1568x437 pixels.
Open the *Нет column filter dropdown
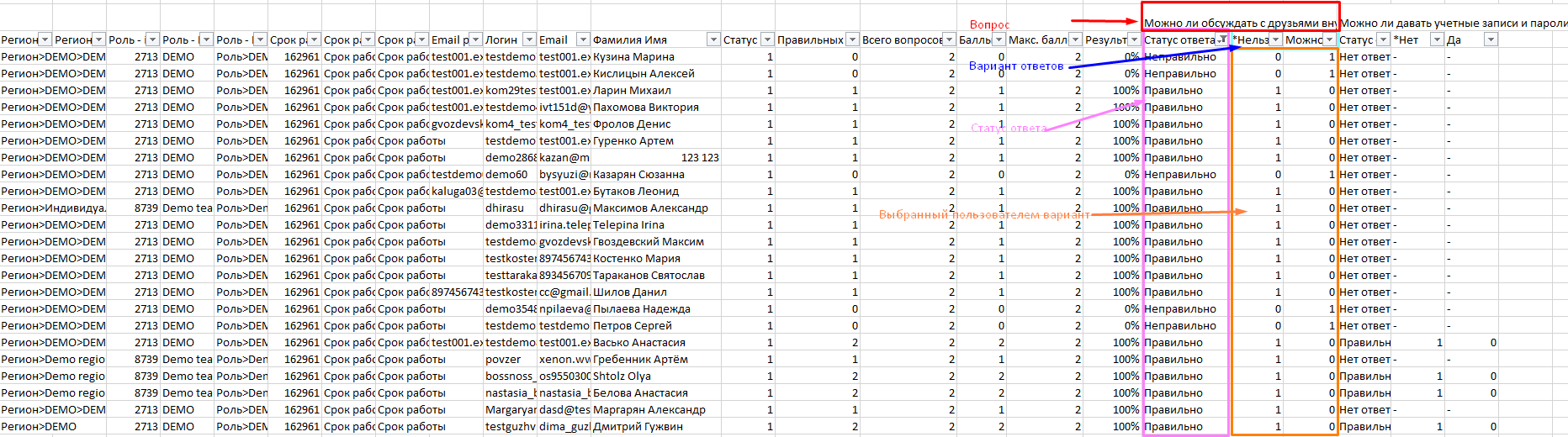(x=1437, y=39)
